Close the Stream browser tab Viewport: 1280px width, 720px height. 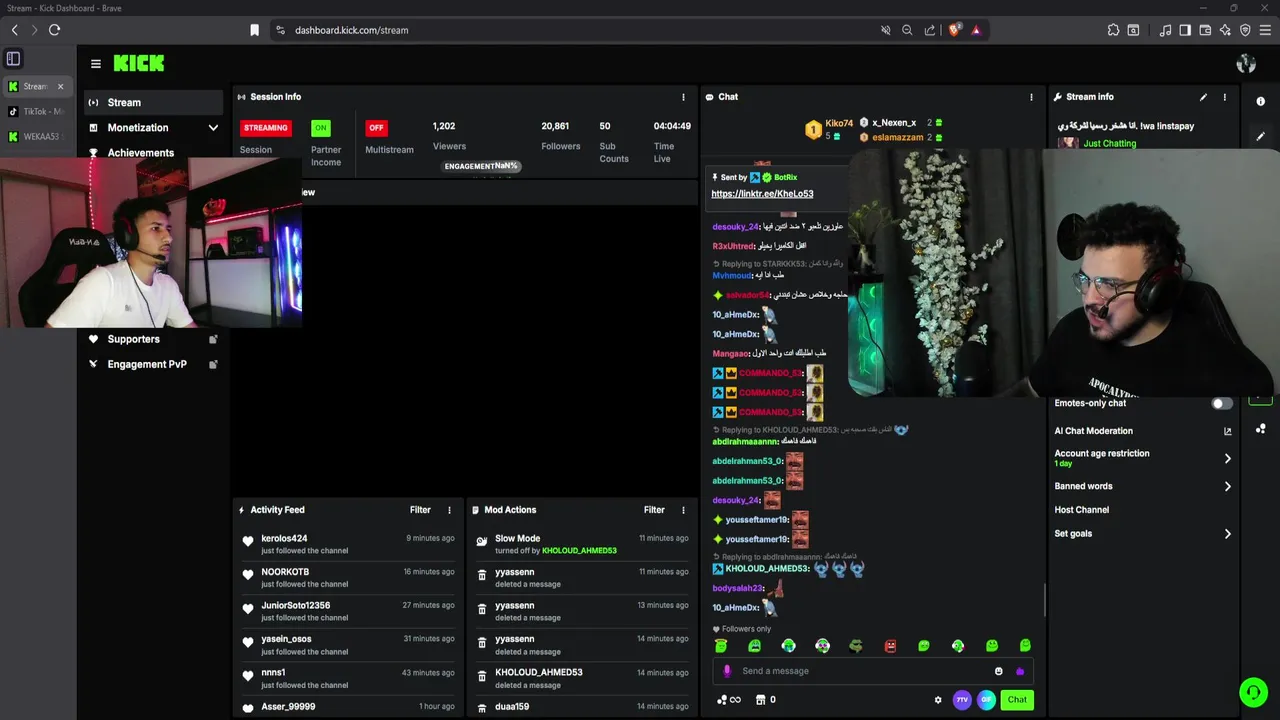pyautogui.click(x=60, y=86)
